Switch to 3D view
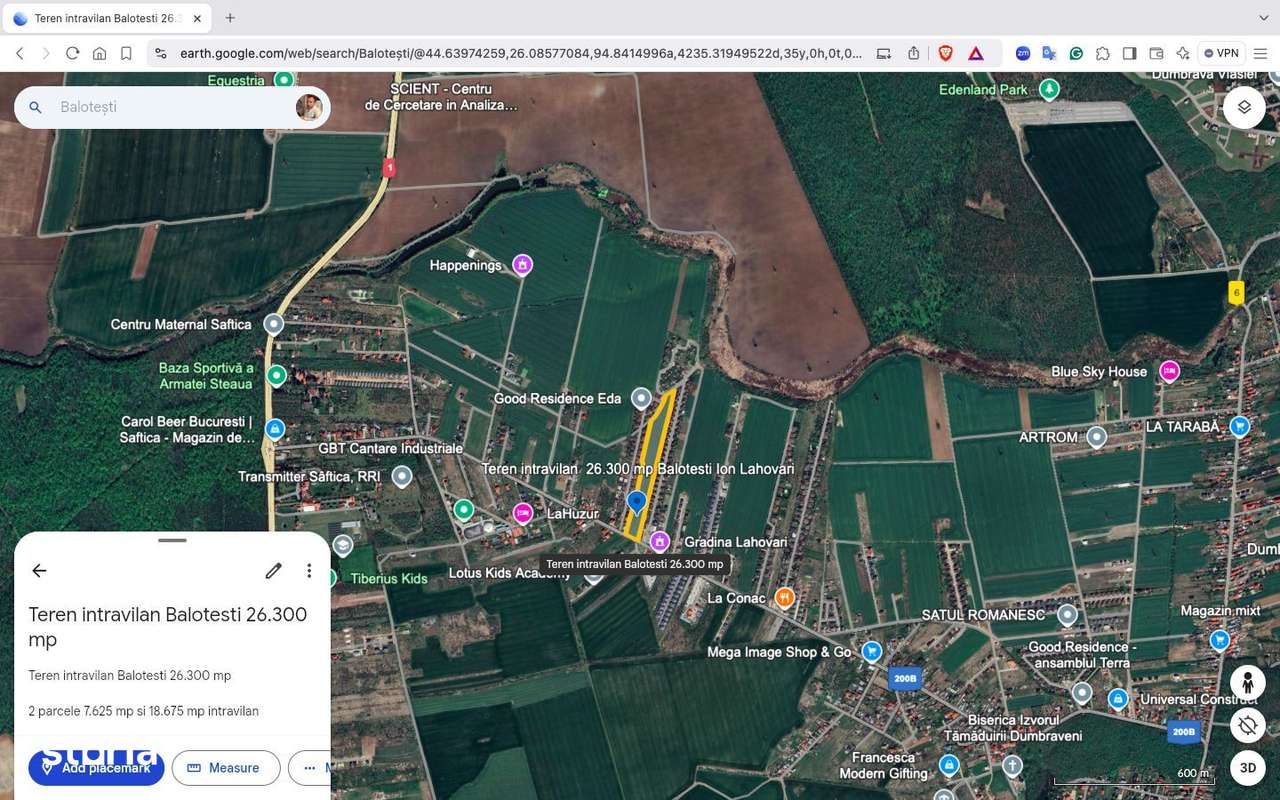This screenshot has width=1280, height=800. tap(1247, 768)
